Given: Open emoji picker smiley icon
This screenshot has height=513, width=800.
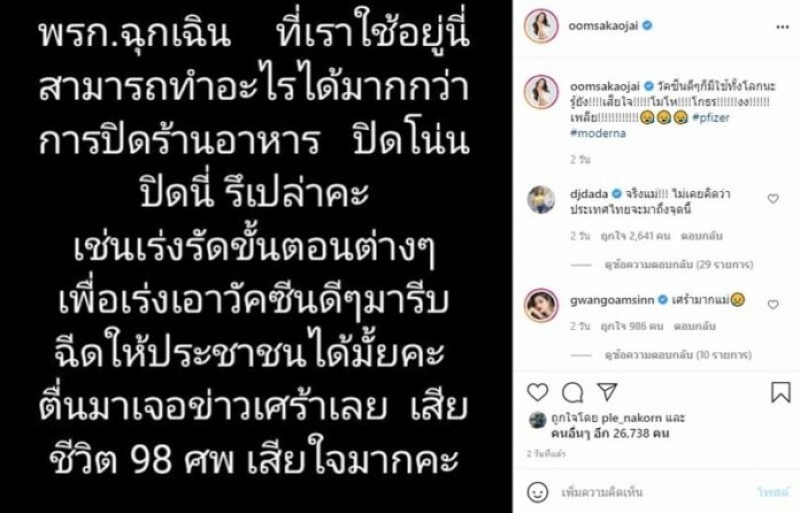Looking at the screenshot, I should (x=537, y=492).
